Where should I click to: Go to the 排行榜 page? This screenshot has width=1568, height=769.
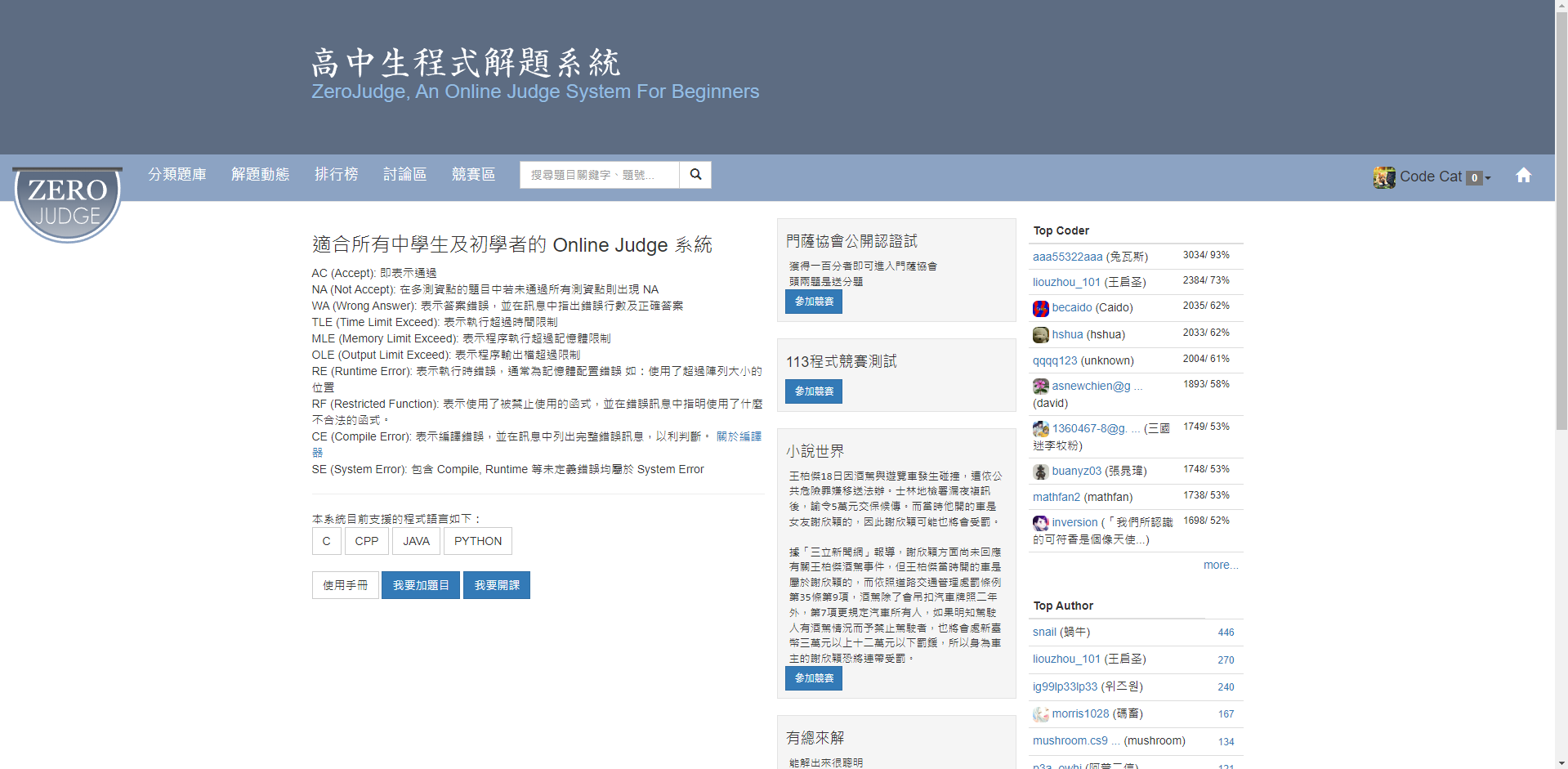[x=336, y=175]
